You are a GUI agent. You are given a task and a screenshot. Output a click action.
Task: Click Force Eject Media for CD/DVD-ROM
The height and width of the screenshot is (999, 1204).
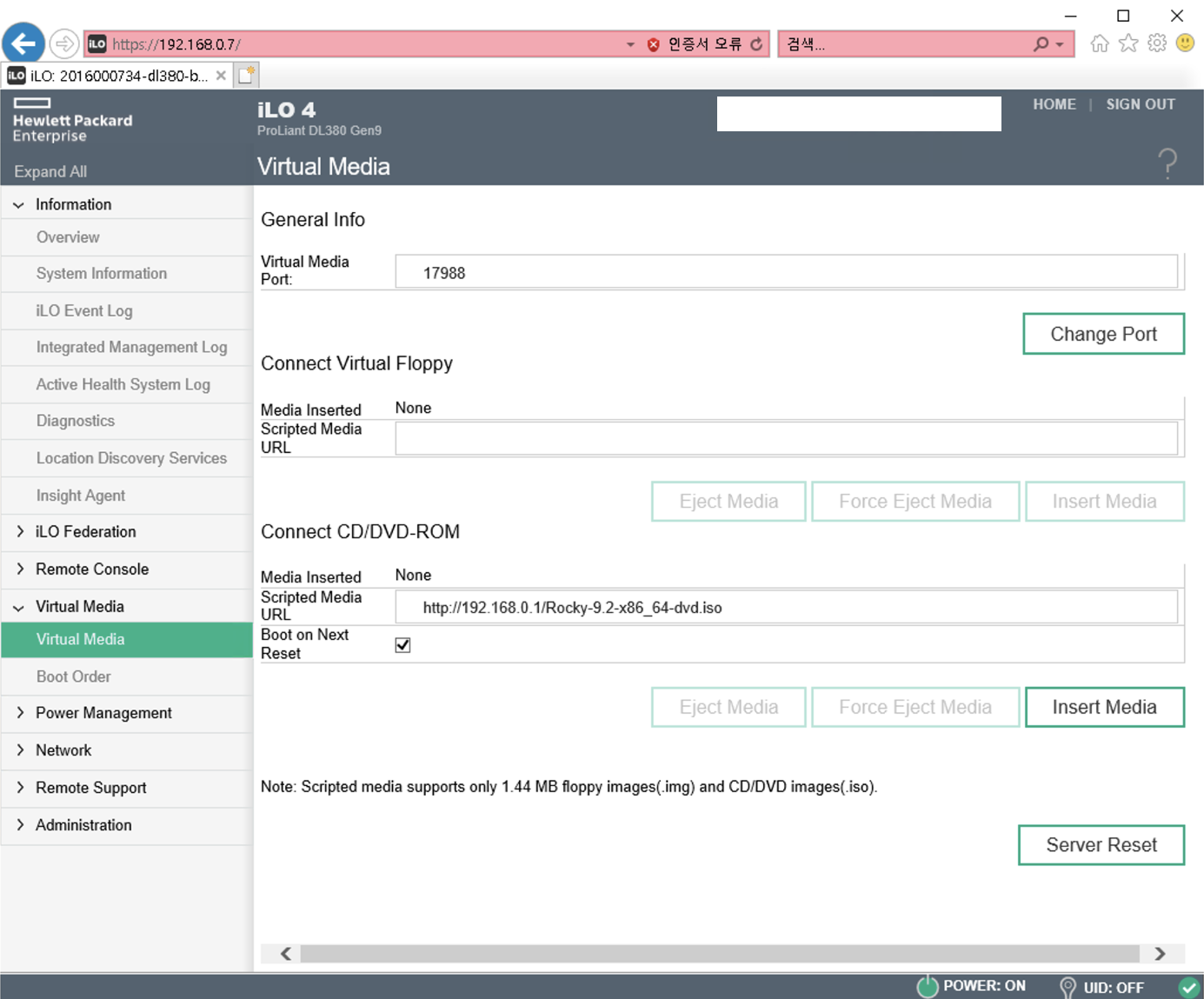(915, 707)
